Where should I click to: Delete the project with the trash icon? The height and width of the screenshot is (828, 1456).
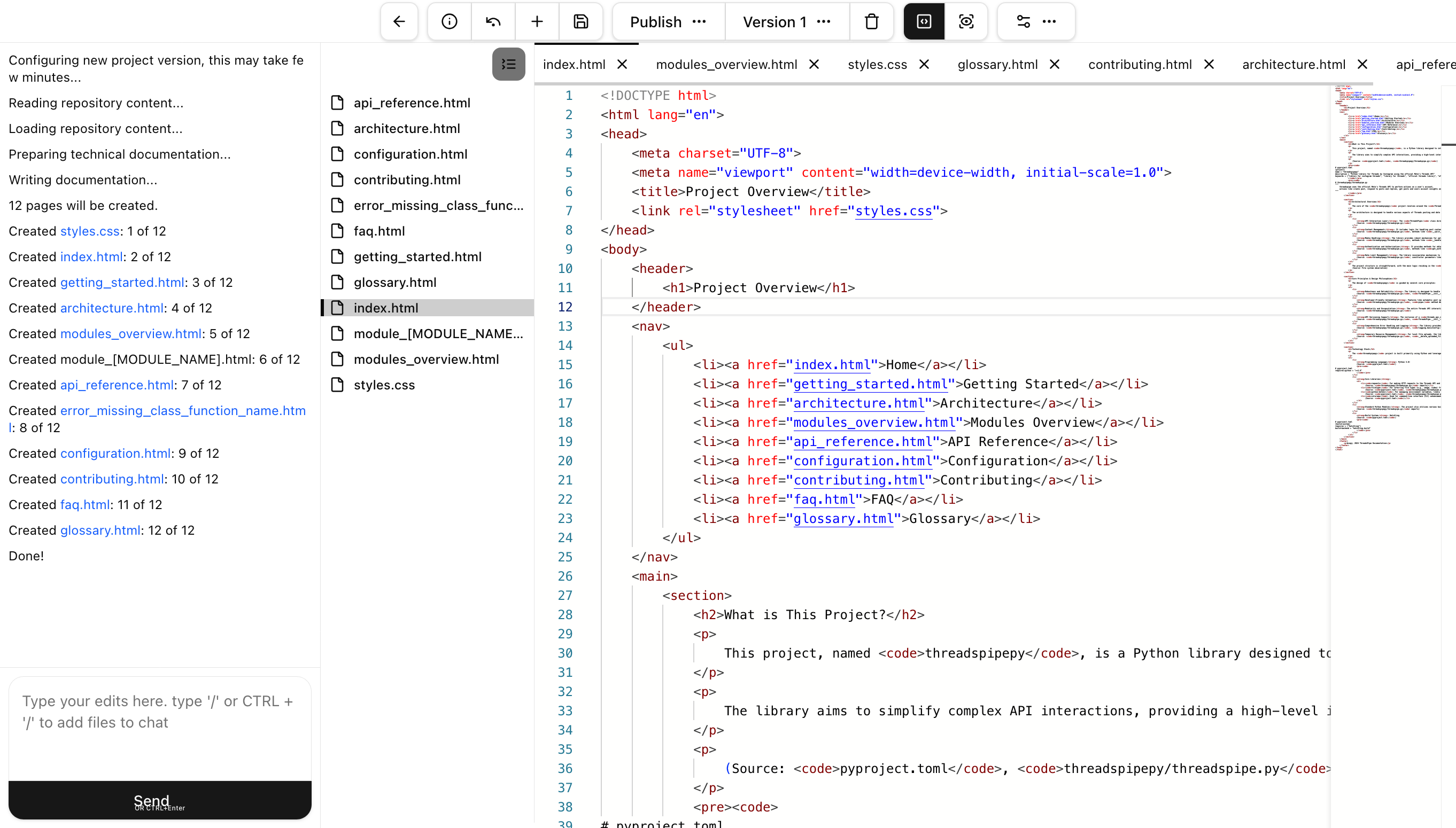click(x=871, y=21)
